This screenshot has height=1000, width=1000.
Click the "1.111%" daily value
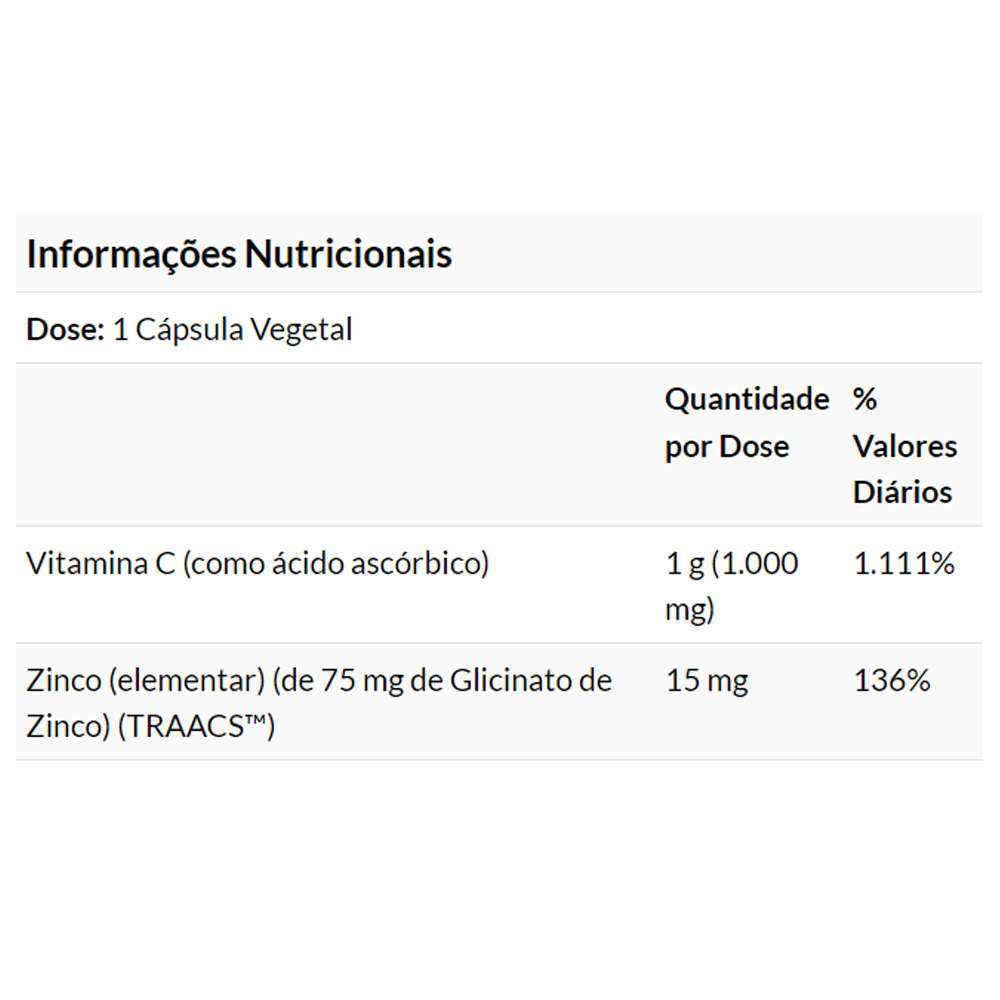904,564
